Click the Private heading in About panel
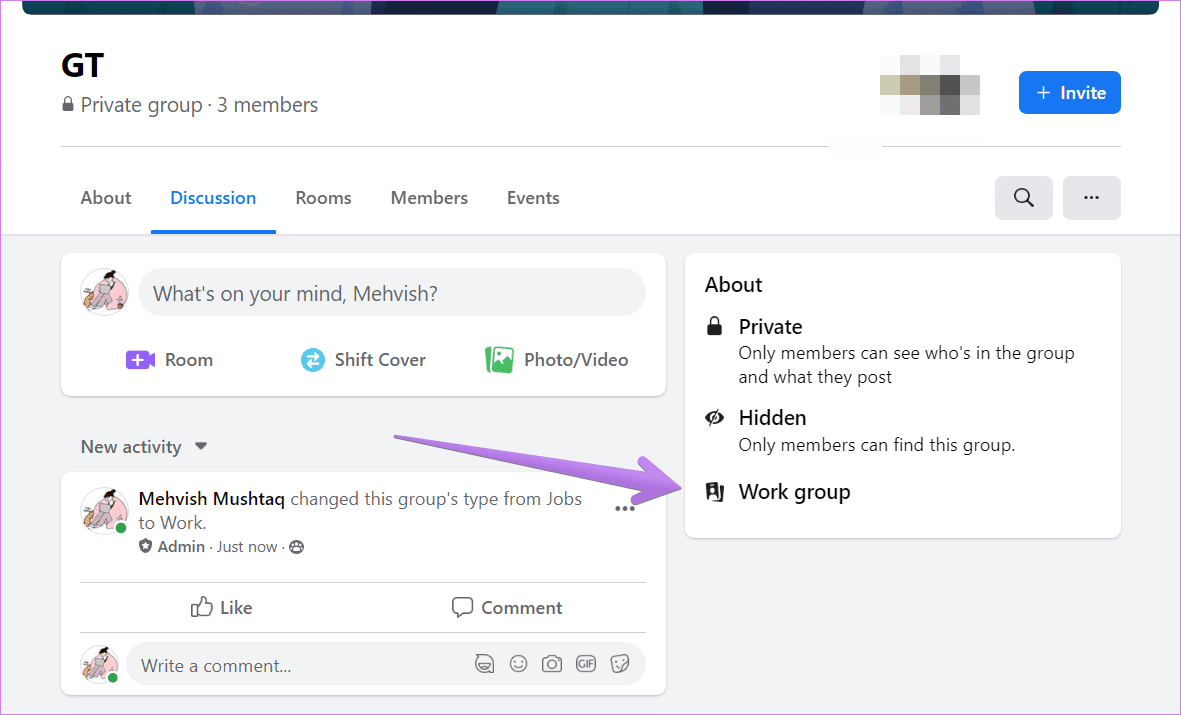1181x715 pixels. 771,326
